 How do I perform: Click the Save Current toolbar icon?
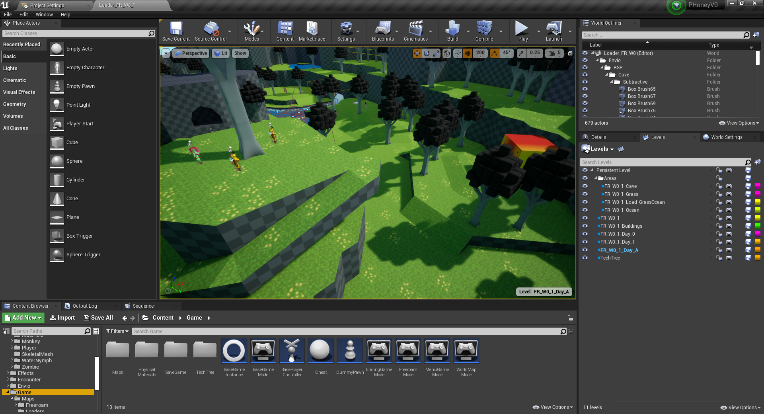(x=175, y=28)
